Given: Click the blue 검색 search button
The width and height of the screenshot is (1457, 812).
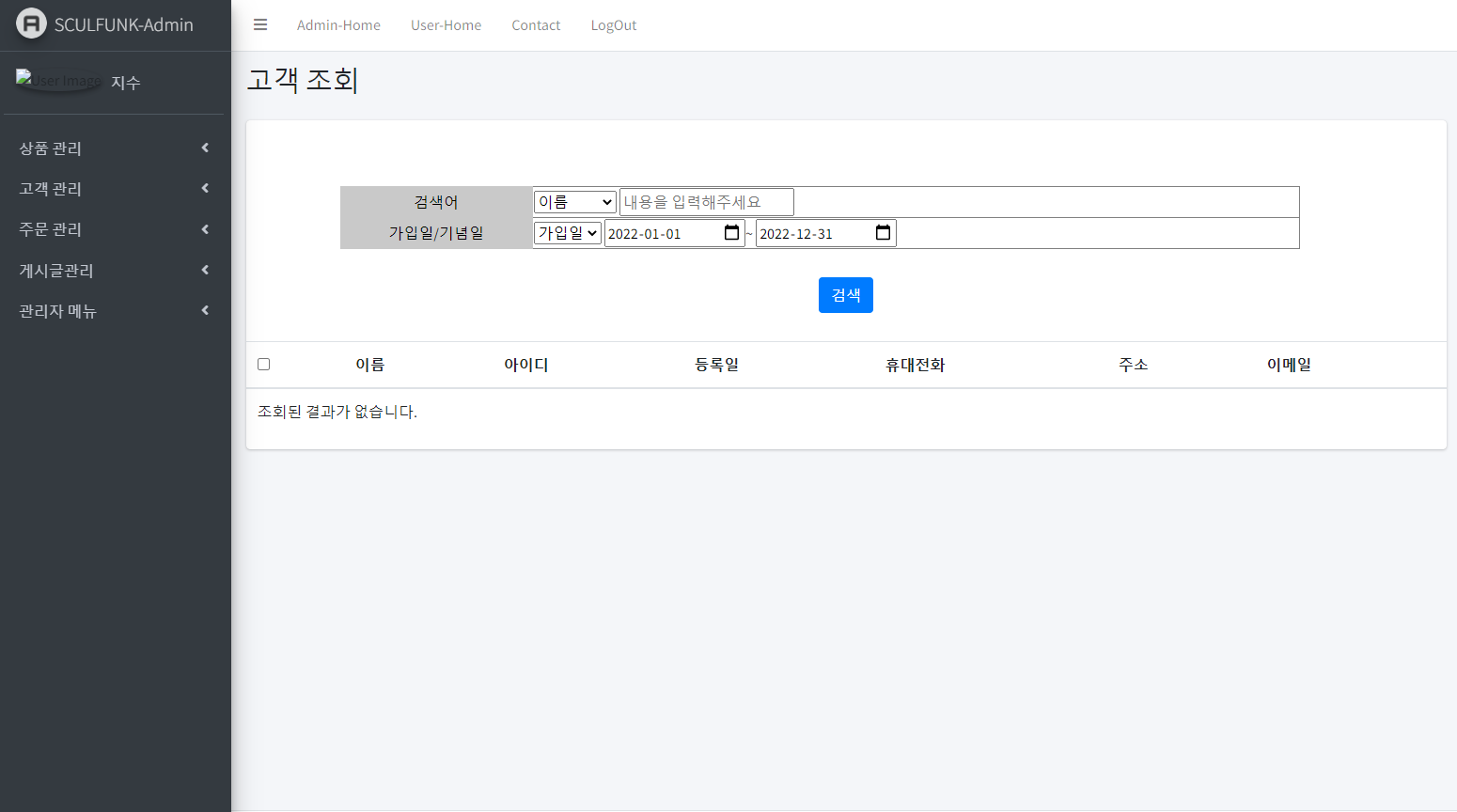Looking at the screenshot, I should (846, 295).
